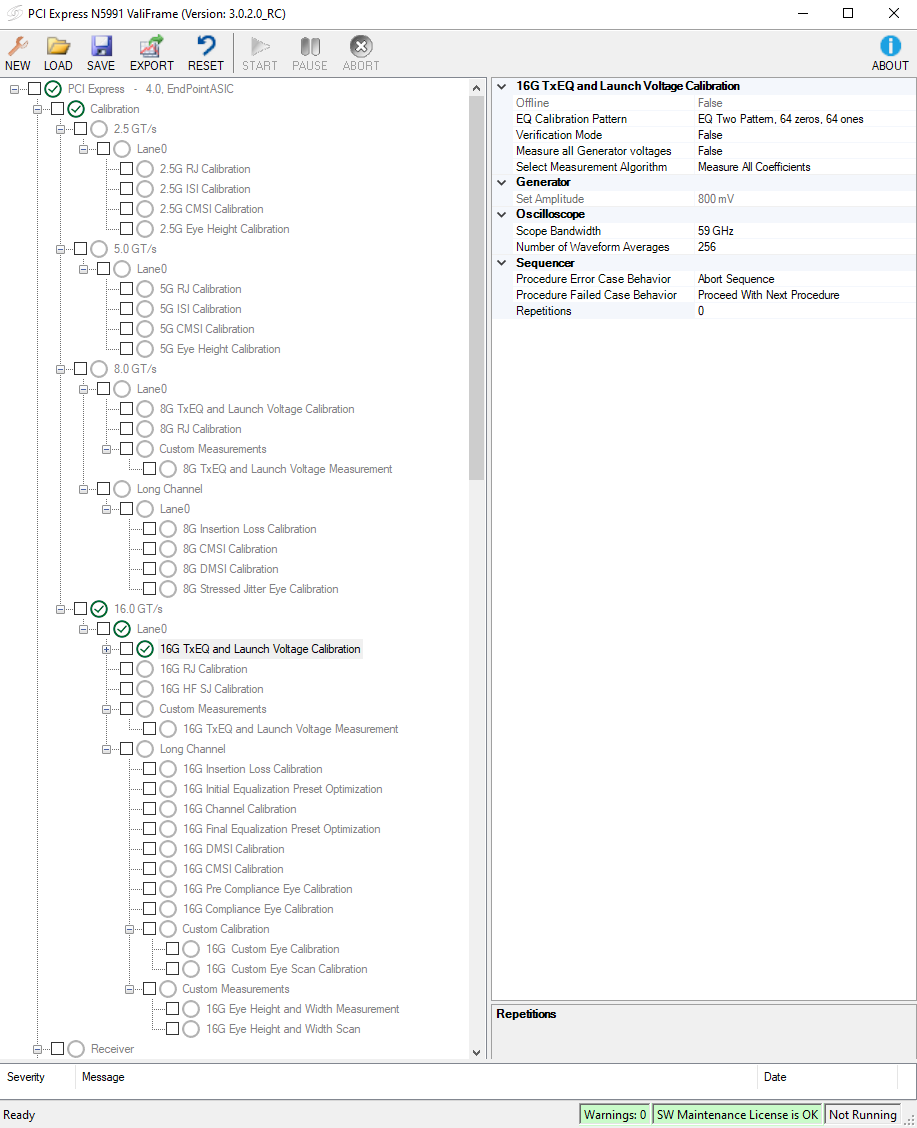Check the 16G HF SJ Calibration checkbox
The height and width of the screenshot is (1128, 917).
click(x=127, y=688)
